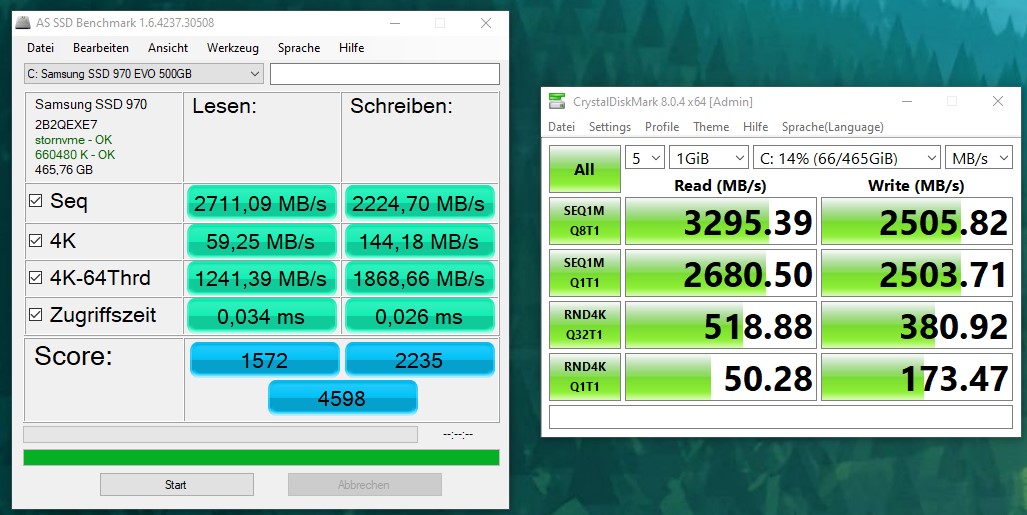Open the Settings menu in CrystalDiskMark
This screenshot has width=1027, height=515.
coord(610,126)
